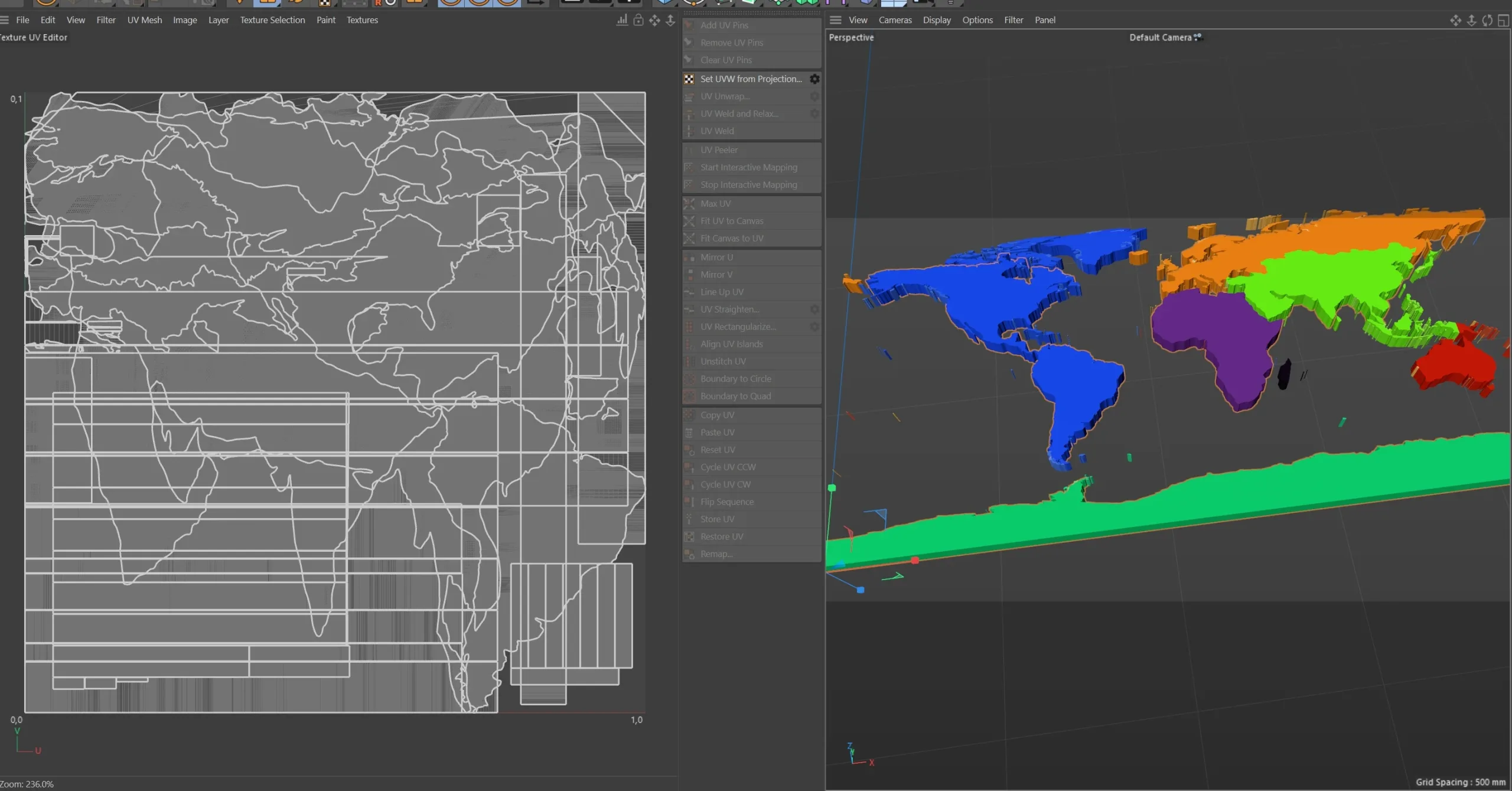Open the Set UVW from Projection settings gear
The image size is (1512, 791).
814,79
